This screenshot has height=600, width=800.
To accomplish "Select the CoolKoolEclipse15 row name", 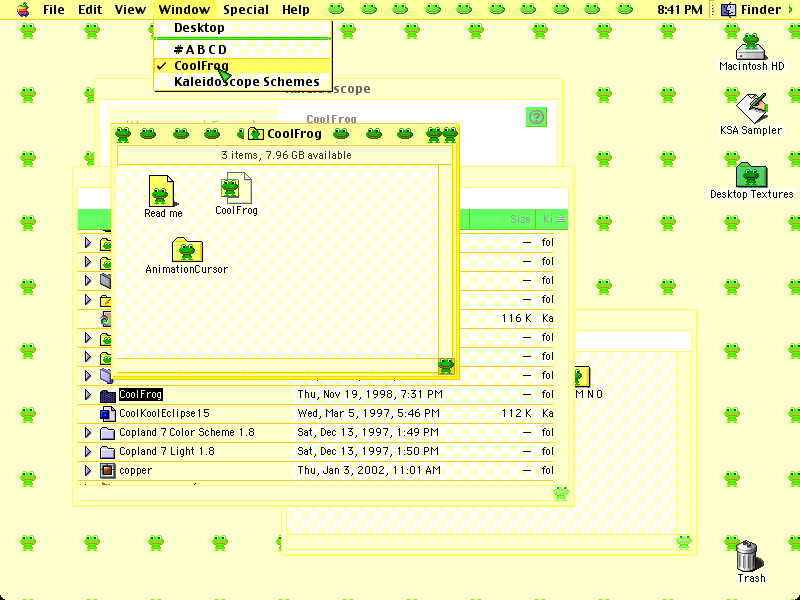I will [x=164, y=413].
